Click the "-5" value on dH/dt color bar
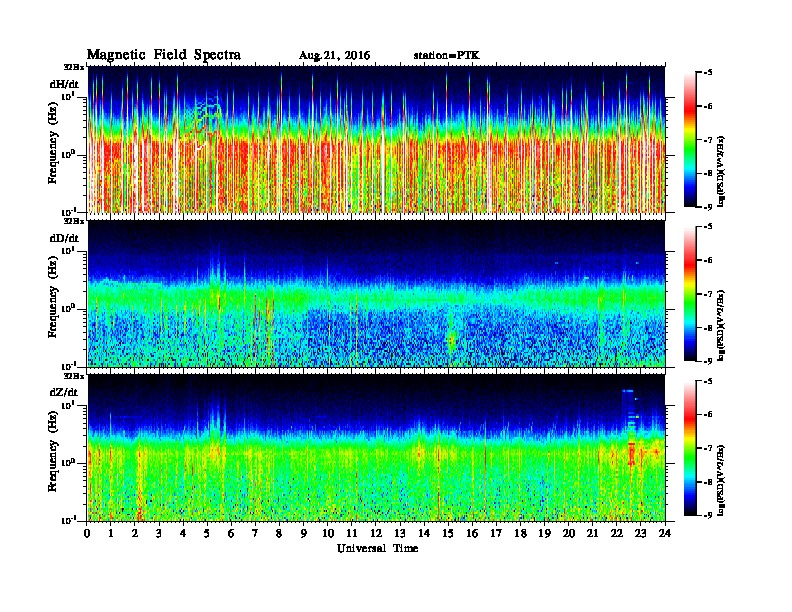Screen dimensions: 792x612 [x=708, y=73]
